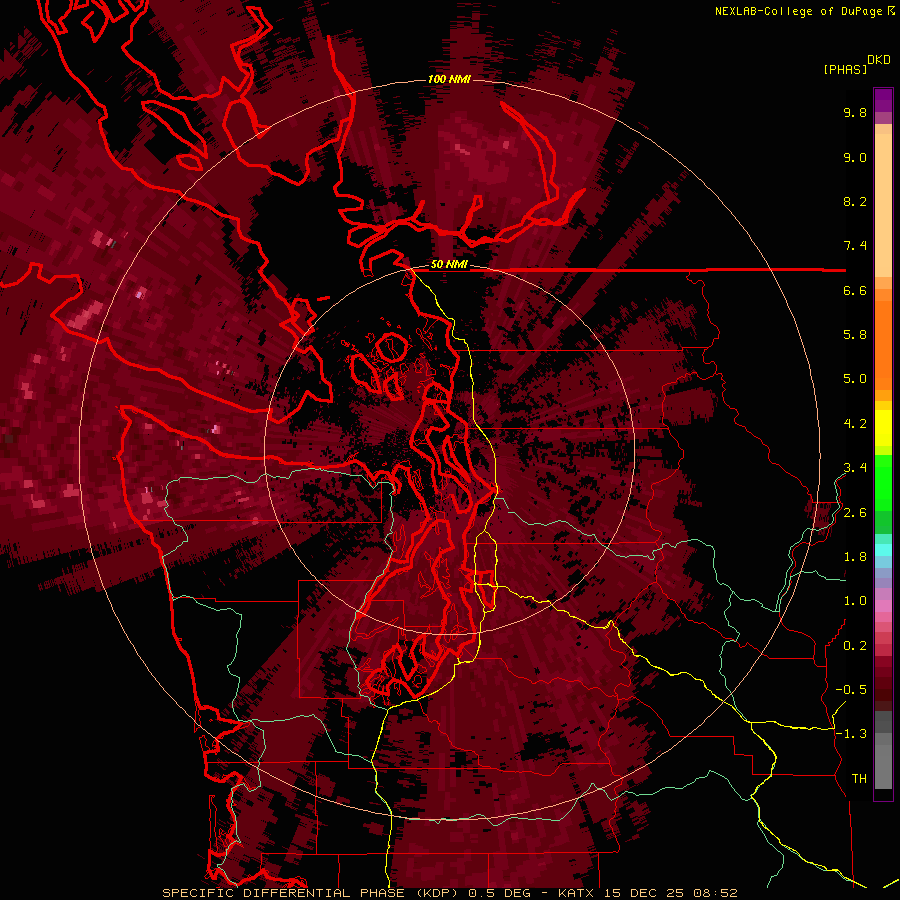Select the 5.8 value on the color scale
This screenshot has height=900, width=900.
coord(855,335)
